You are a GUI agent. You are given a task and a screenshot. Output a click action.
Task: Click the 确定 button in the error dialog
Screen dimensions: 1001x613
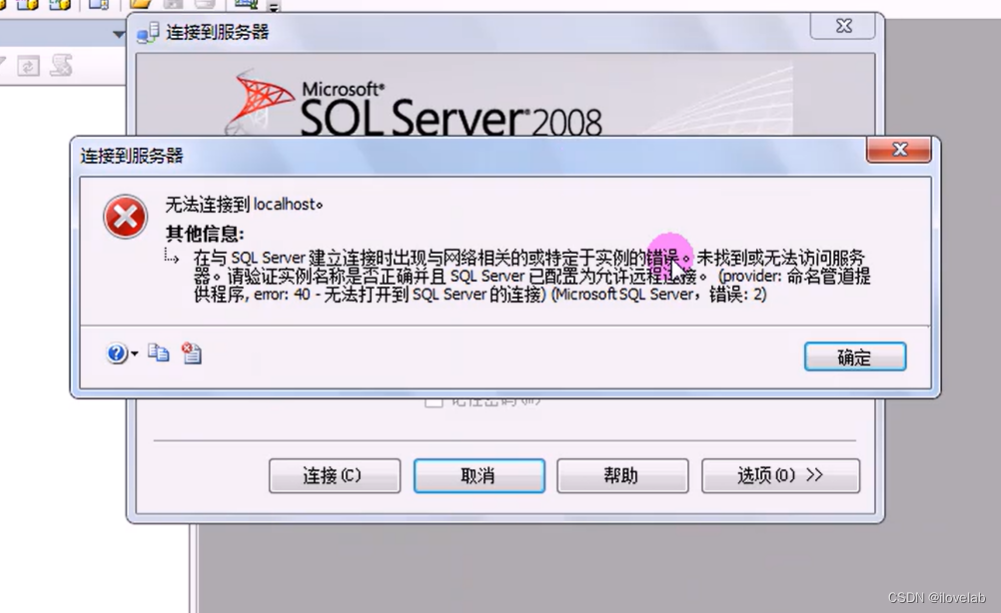(855, 356)
